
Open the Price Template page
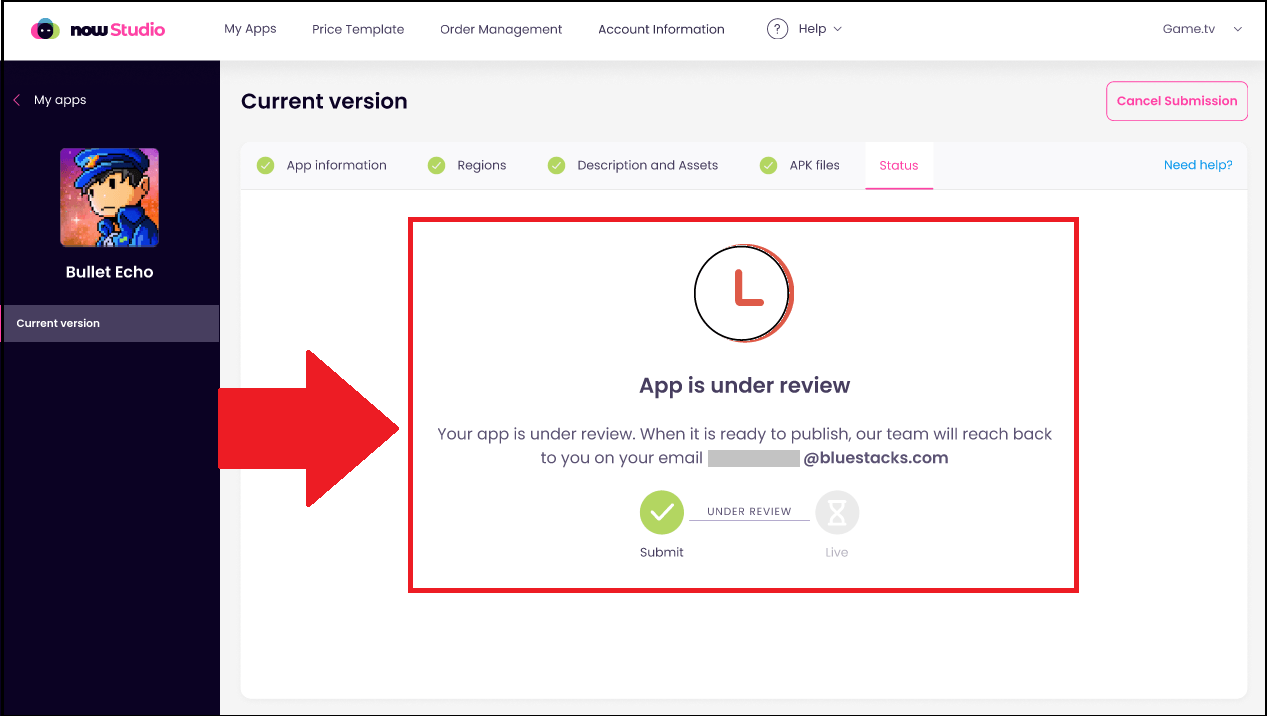358,29
